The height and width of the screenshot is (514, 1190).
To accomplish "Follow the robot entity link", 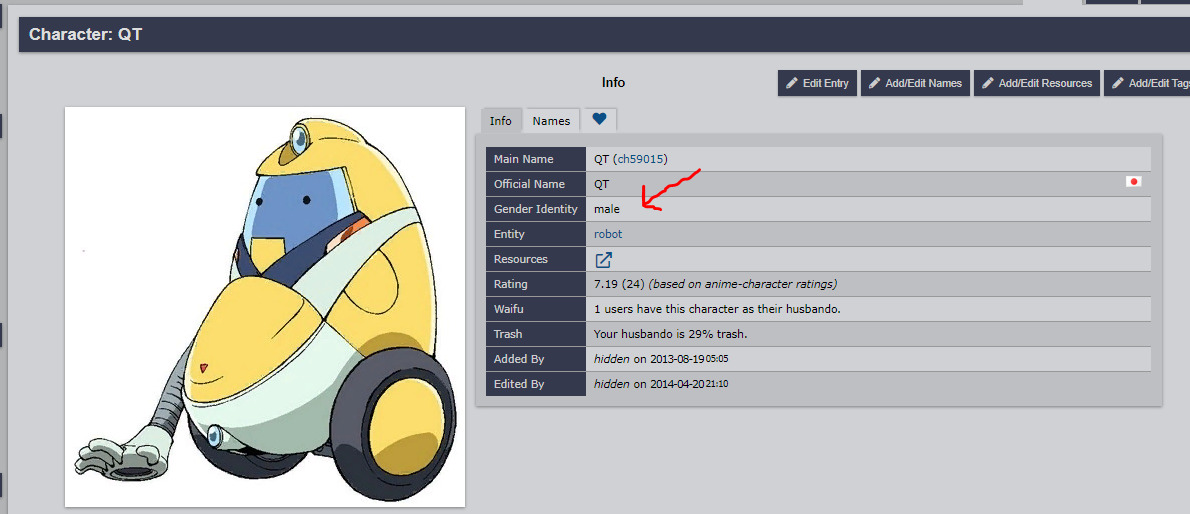I will [608, 234].
